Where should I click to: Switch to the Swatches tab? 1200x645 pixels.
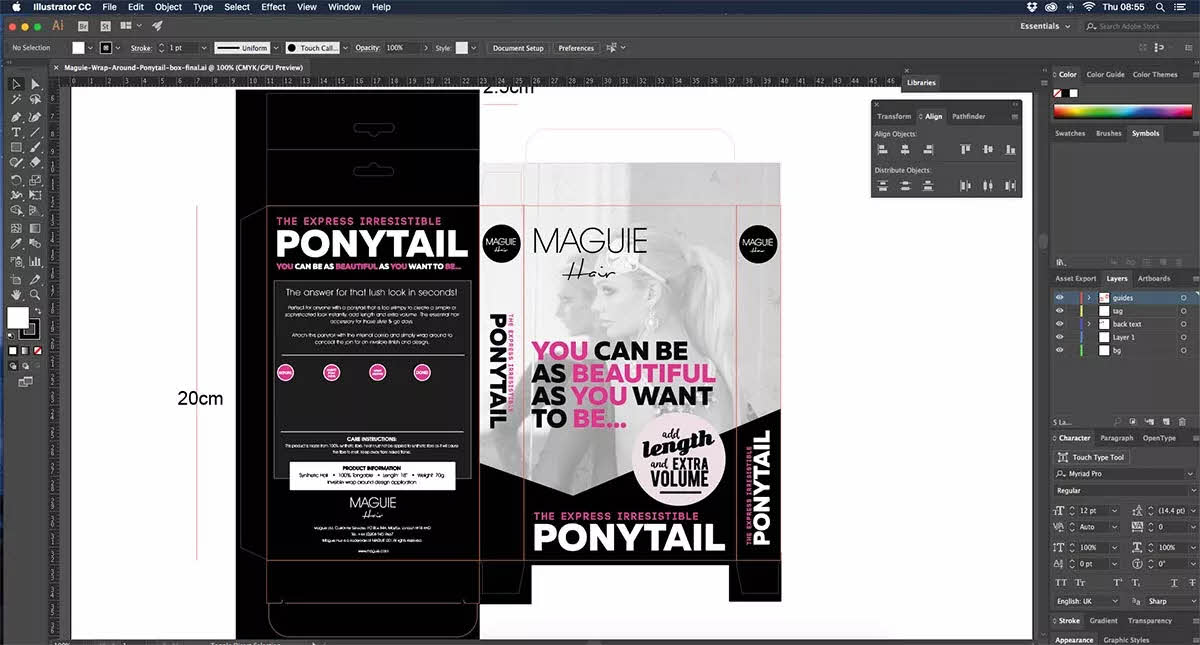tap(1070, 133)
